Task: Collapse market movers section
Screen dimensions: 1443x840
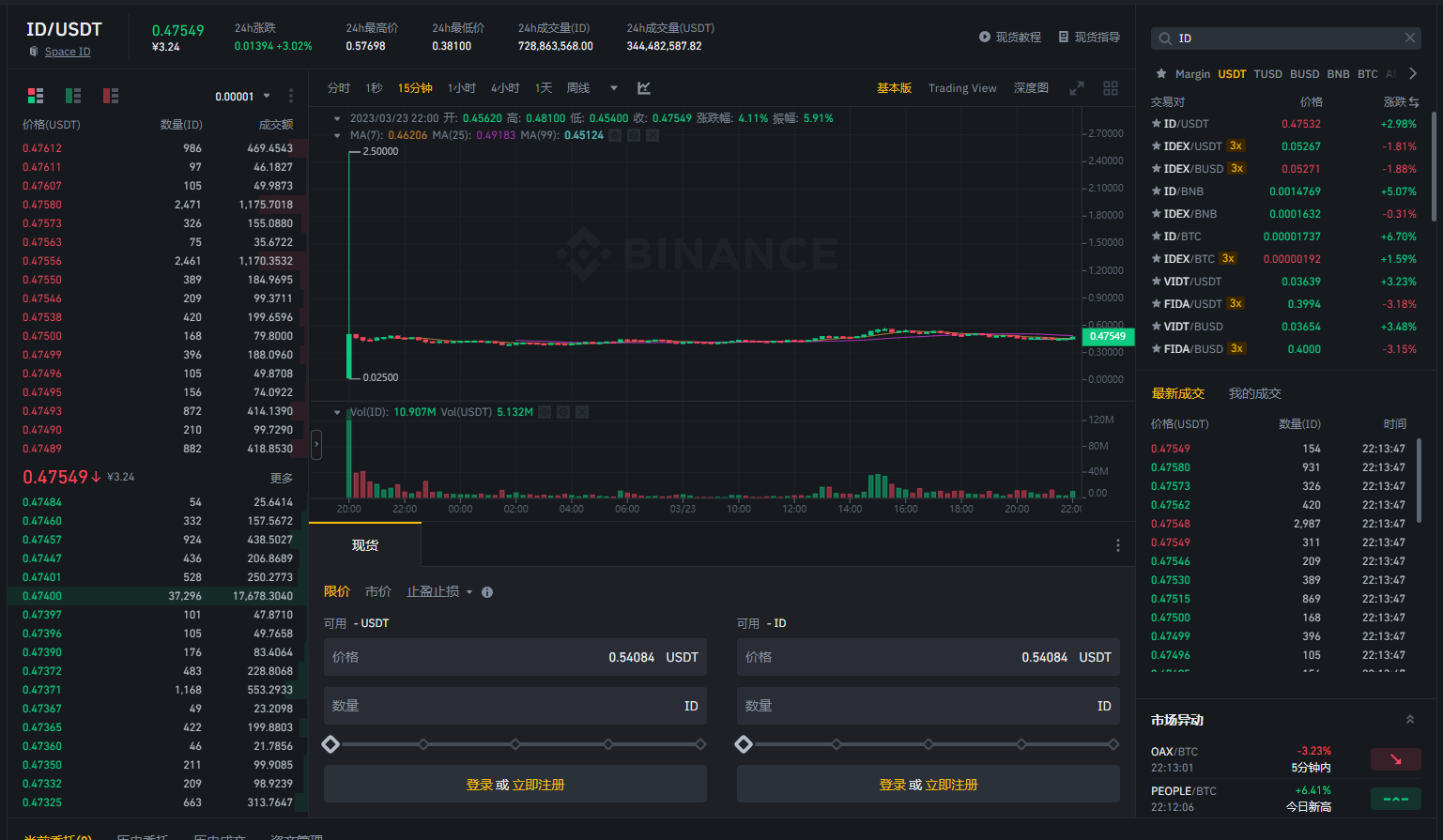Action: point(1410,720)
